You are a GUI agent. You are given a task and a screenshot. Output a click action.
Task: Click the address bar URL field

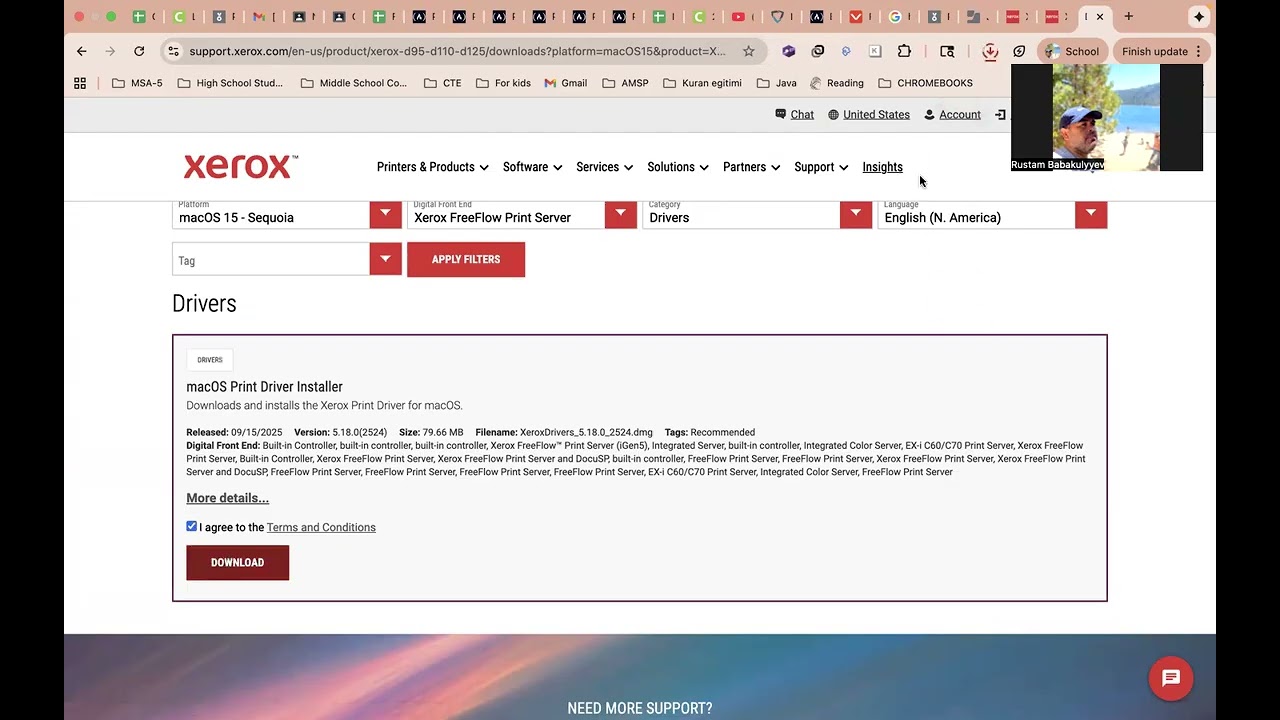[x=457, y=51]
